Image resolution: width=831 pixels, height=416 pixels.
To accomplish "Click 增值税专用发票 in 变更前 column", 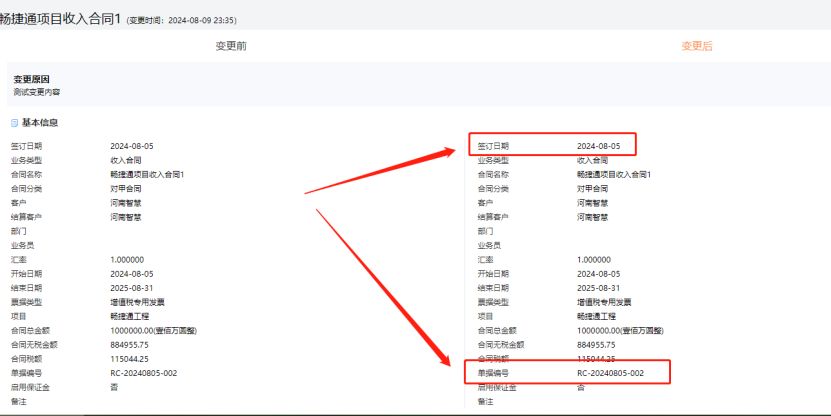I will tap(137, 302).
